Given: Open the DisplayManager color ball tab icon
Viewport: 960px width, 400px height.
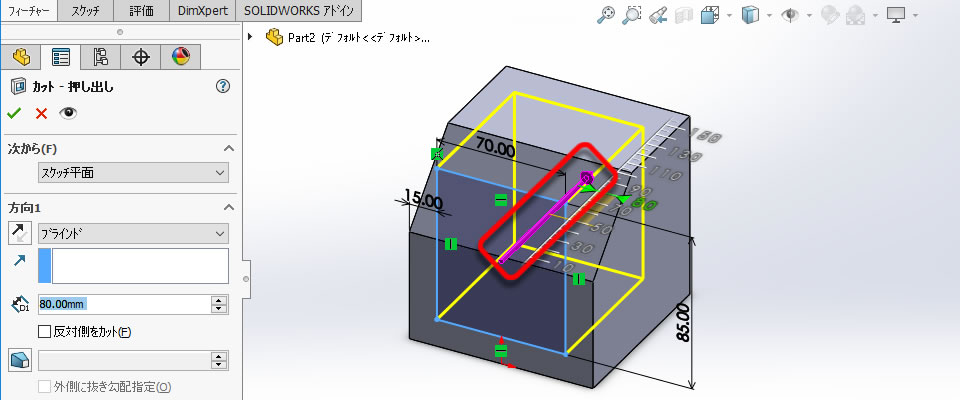Looking at the screenshot, I should [181, 58].
